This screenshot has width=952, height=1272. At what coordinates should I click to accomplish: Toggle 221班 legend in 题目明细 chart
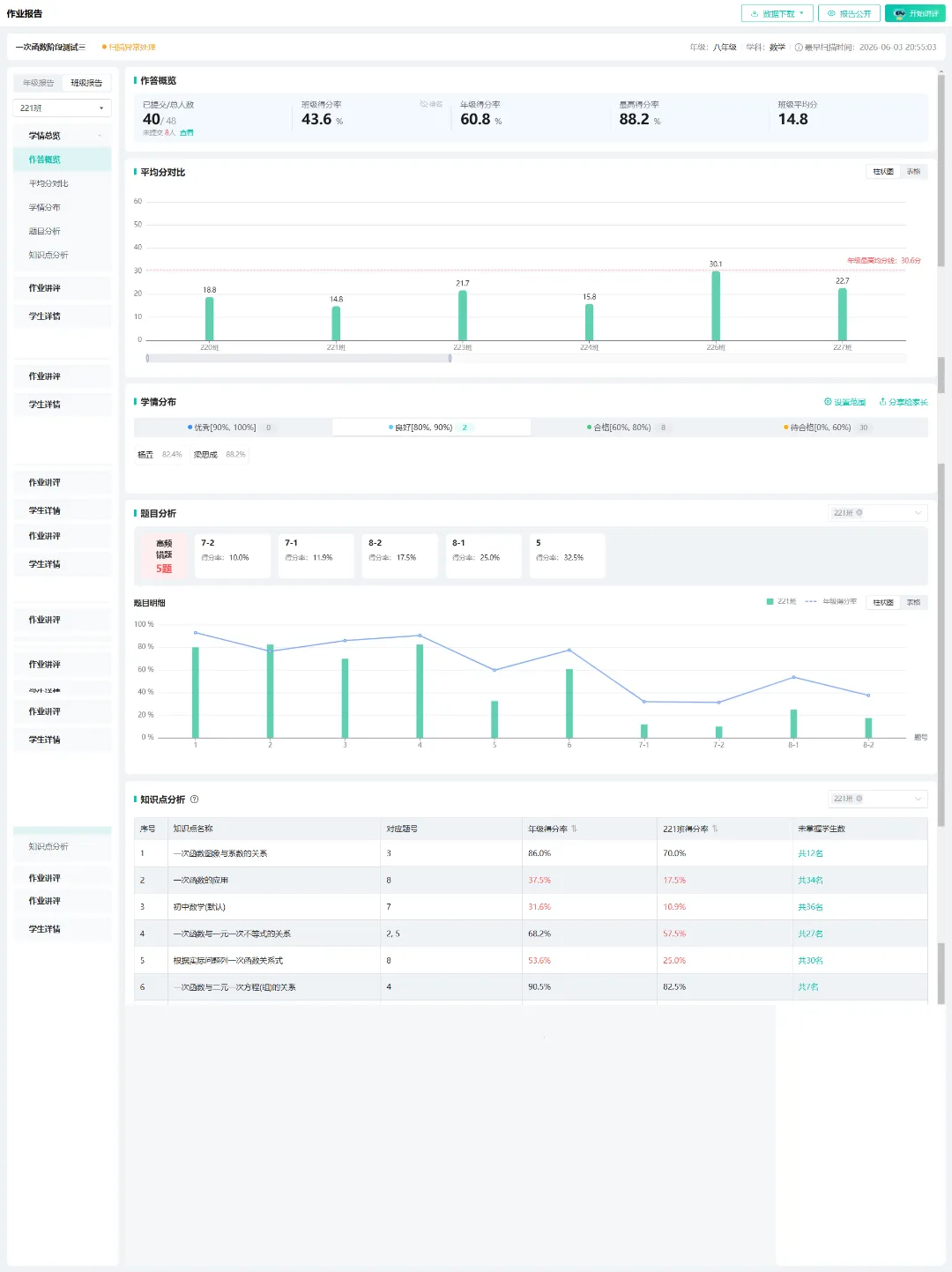click(x=782, y=602)
